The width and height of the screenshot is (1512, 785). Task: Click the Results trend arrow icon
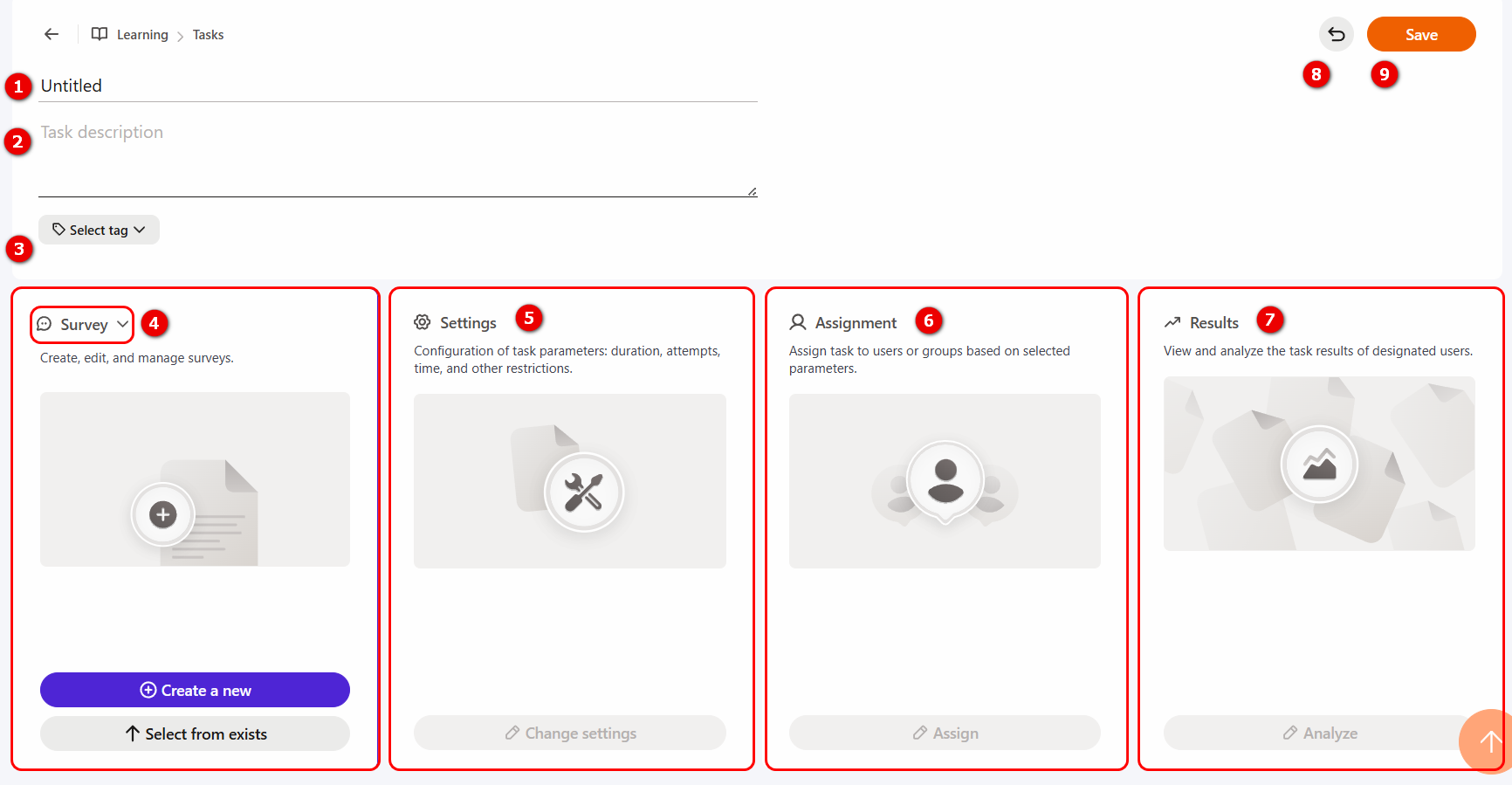[x=1172, y=322]
